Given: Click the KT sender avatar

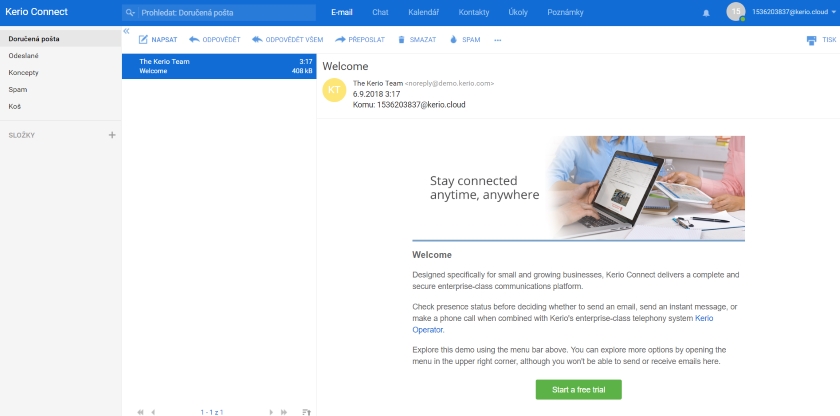Looking at the screenshot, I should pos(334,89).
